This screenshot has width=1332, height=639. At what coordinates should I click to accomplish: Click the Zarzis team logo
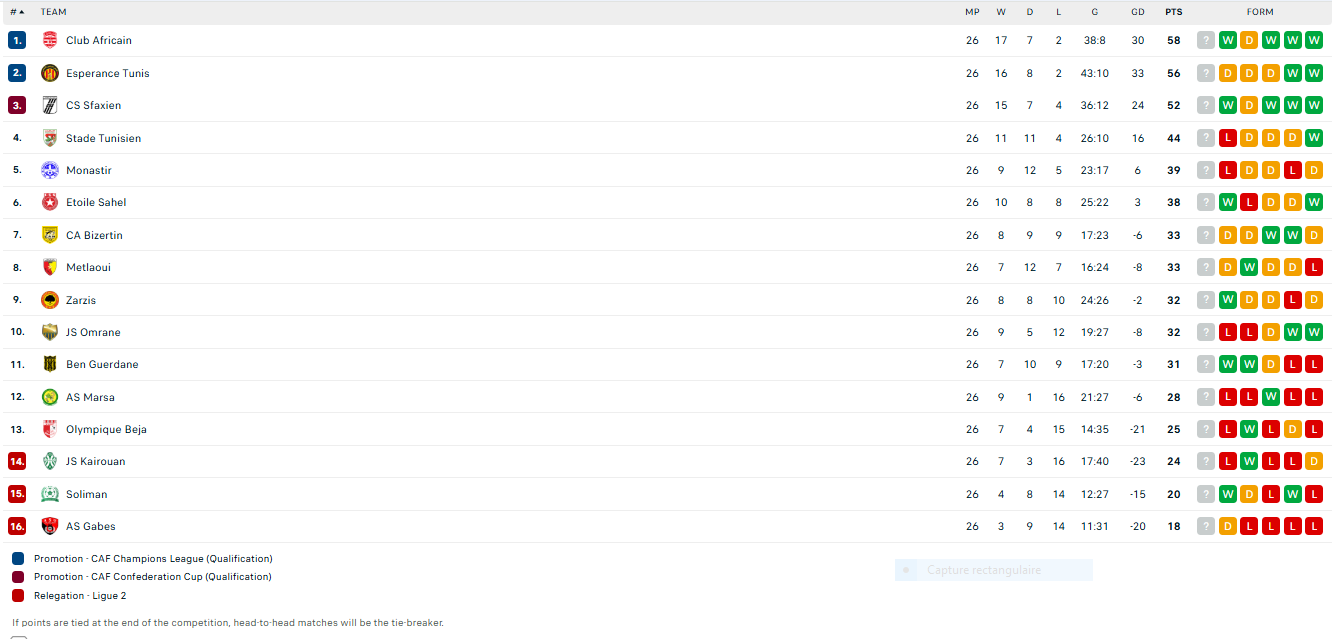coord(50,300)
